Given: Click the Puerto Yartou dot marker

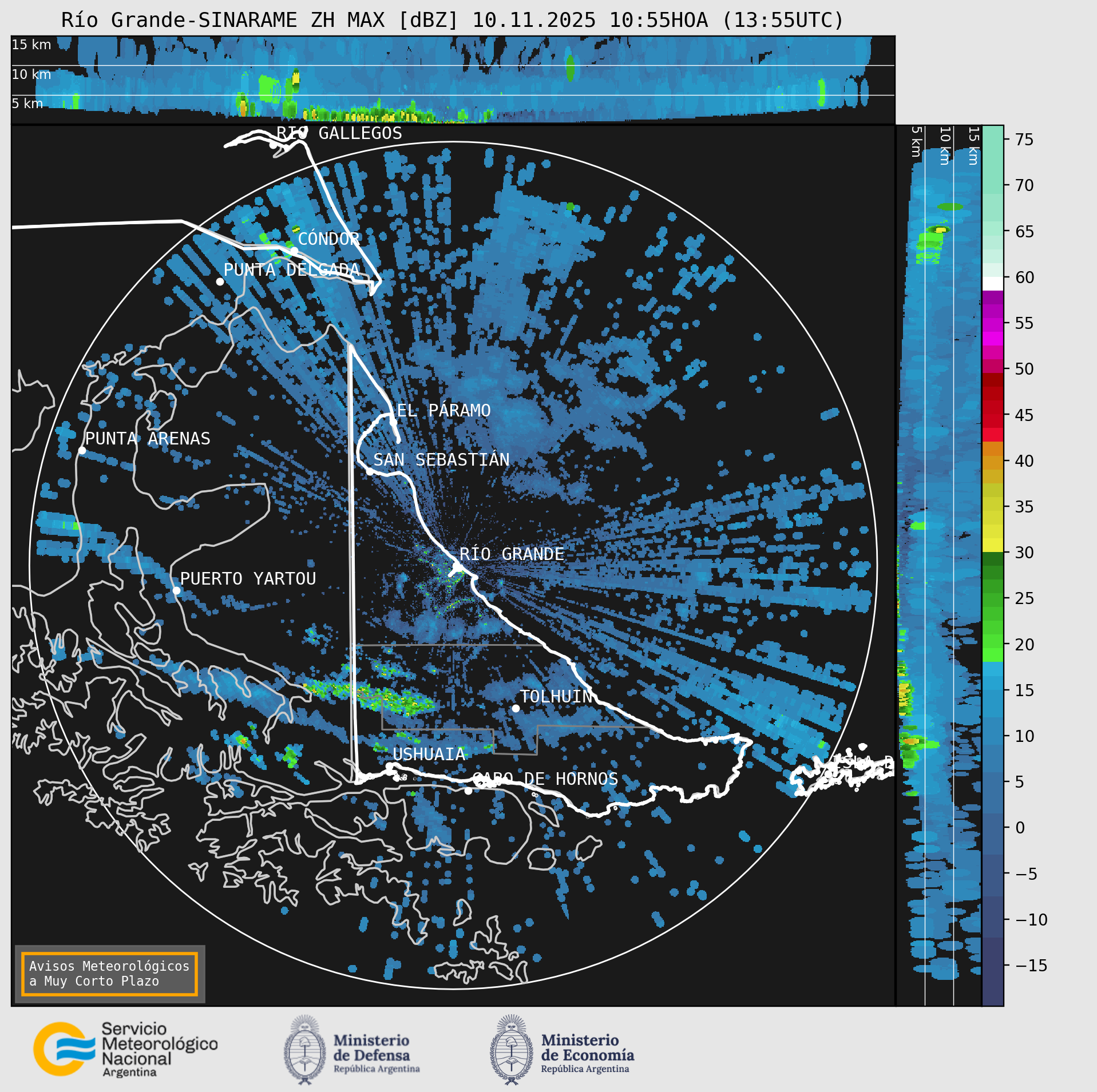Looking at the screenshot, I should point(176,590).
